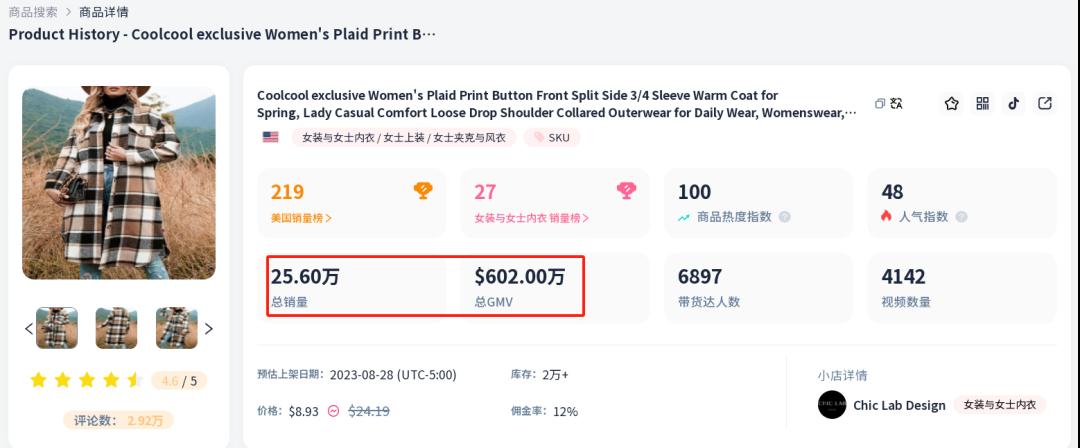Show previous product thumbnails arrow

28,328
